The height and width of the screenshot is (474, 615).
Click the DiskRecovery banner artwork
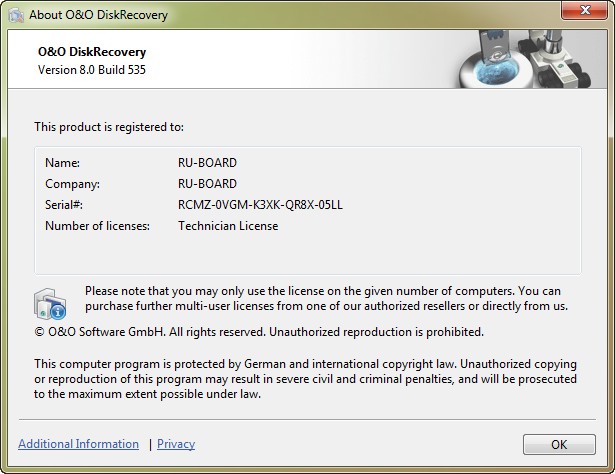pyautogui.click(x=527, y=59)
